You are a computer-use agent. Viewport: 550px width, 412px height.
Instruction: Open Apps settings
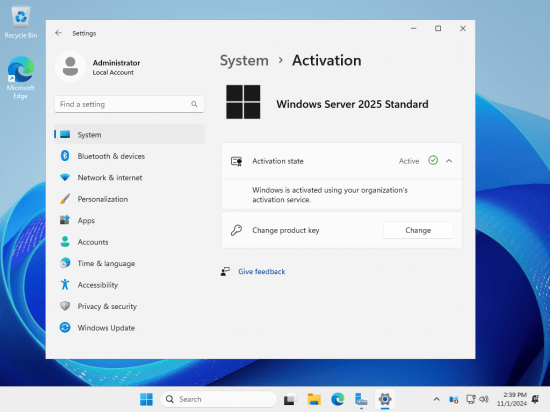129,220
